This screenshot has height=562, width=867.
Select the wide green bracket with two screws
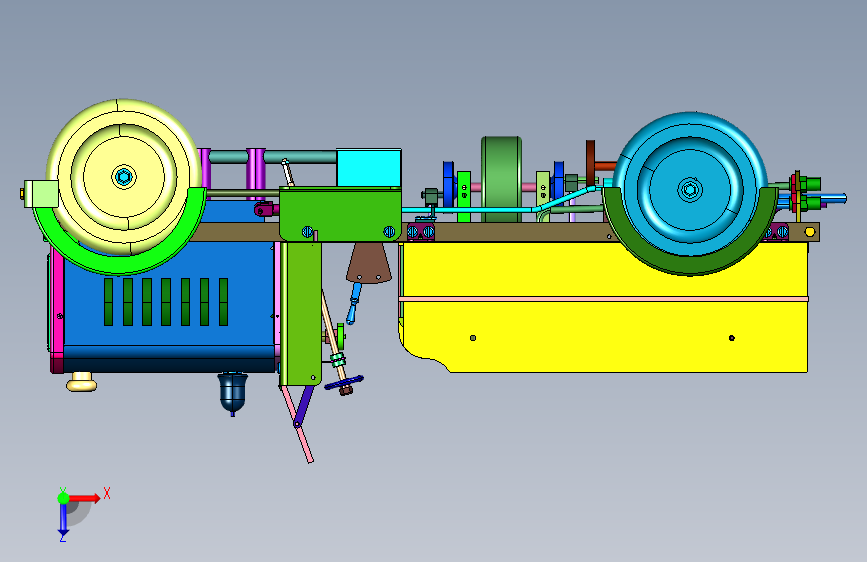tap(340, 214)
